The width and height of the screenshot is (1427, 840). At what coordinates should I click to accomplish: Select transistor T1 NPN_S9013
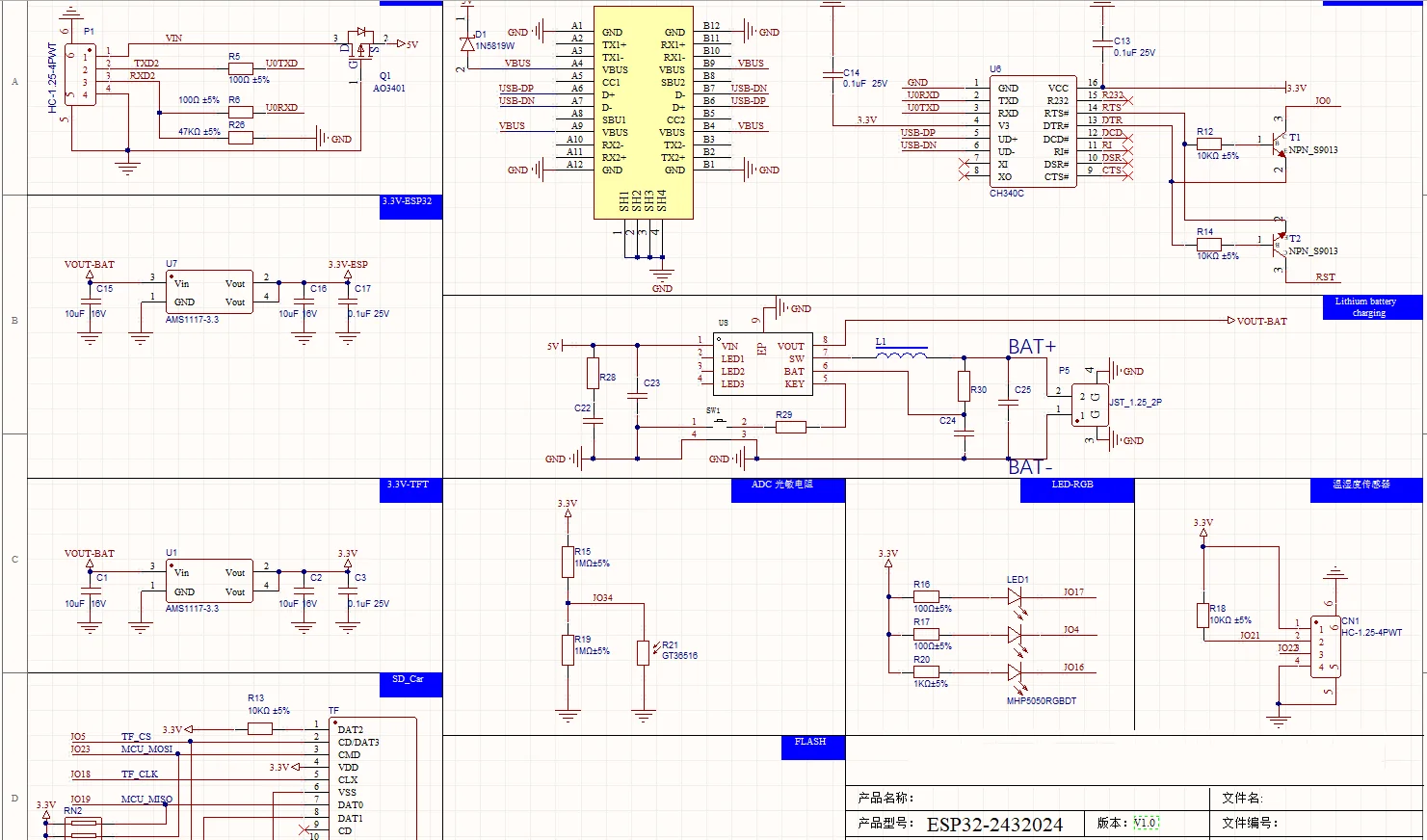pos(1279,143)
